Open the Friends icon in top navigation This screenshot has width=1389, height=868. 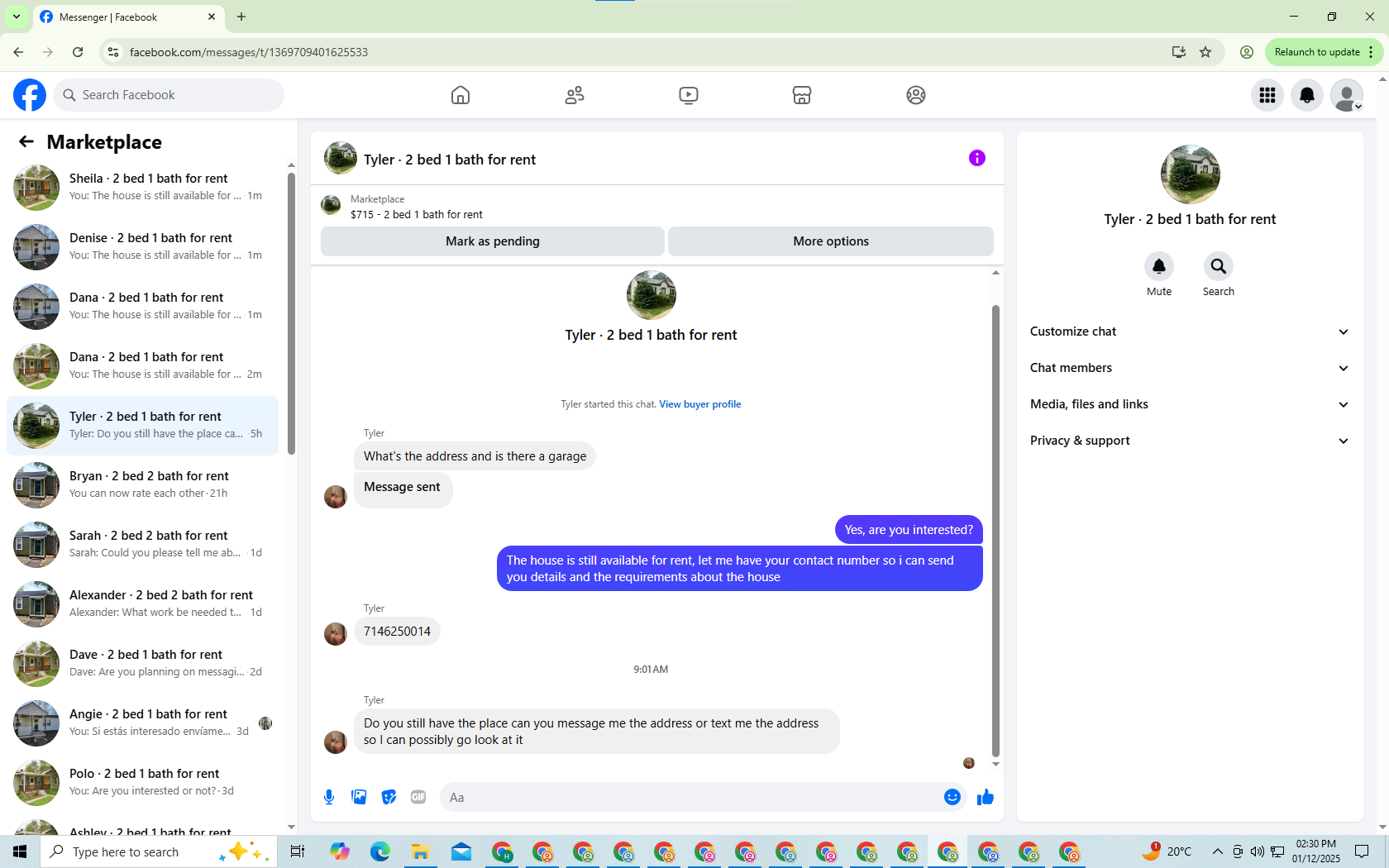coord(575,95)
